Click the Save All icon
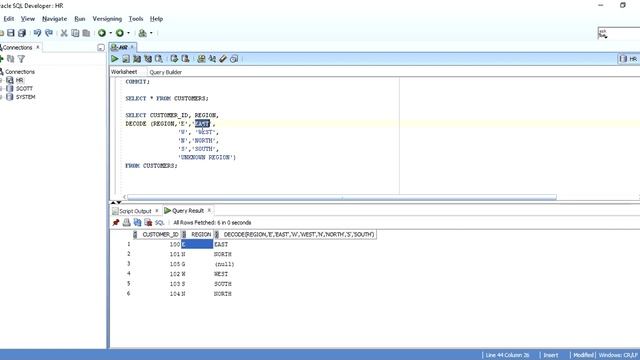 point(22,33)
